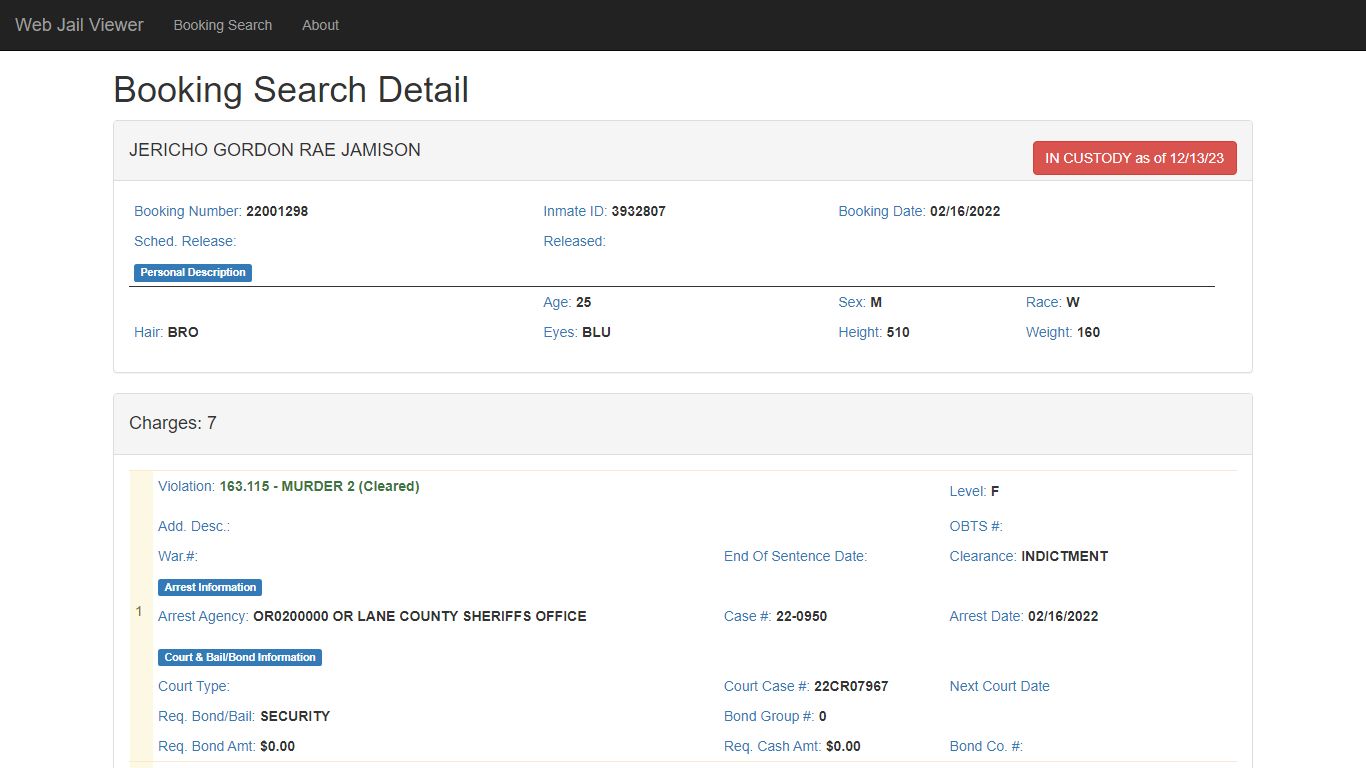
Task: Click the Sched. Release label
Action: (x=185, y=241)
